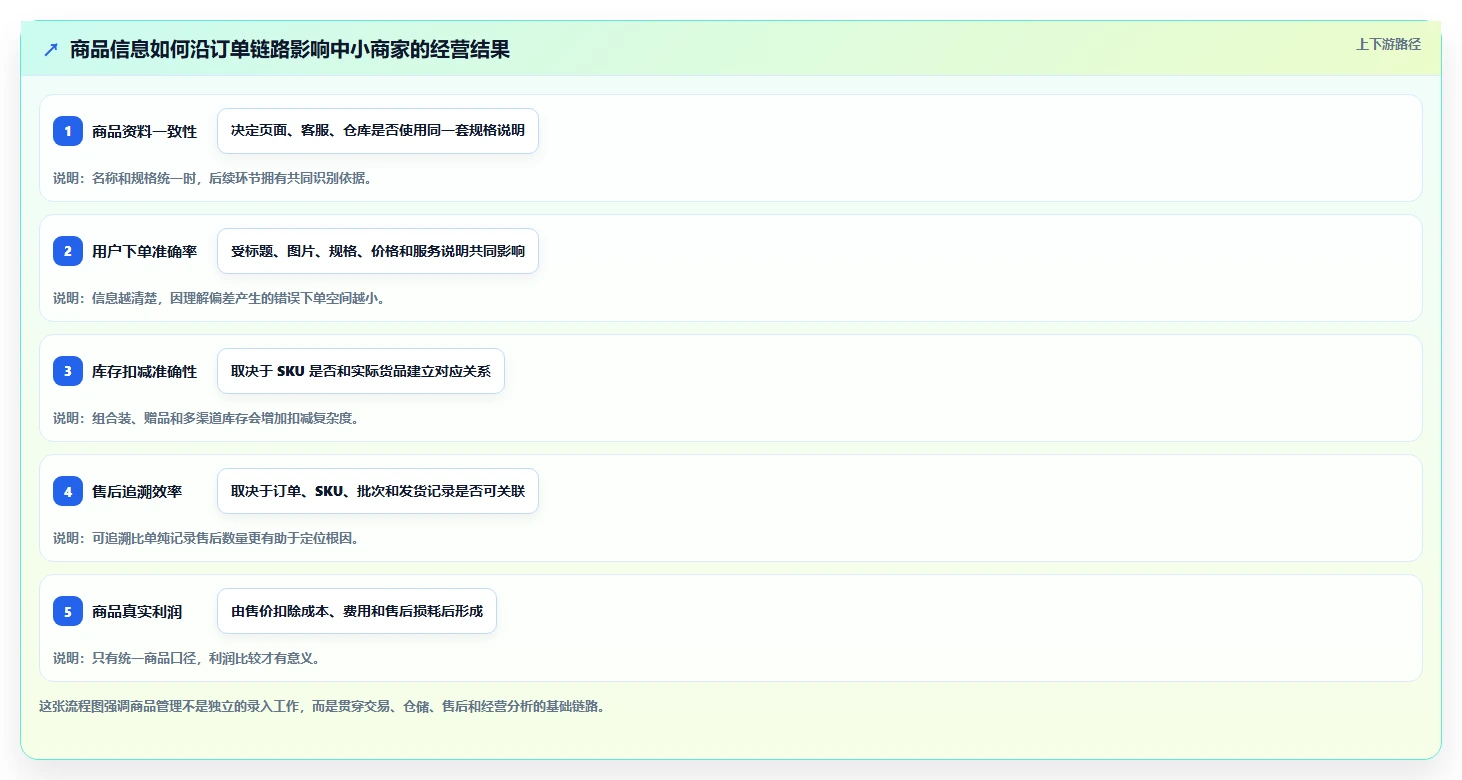Click the box 决定页面、客服、仓库是否使用同一套规格说明
Viewport: 1462px width, 780px height.
pyautogui.click(x=378, y=131)
